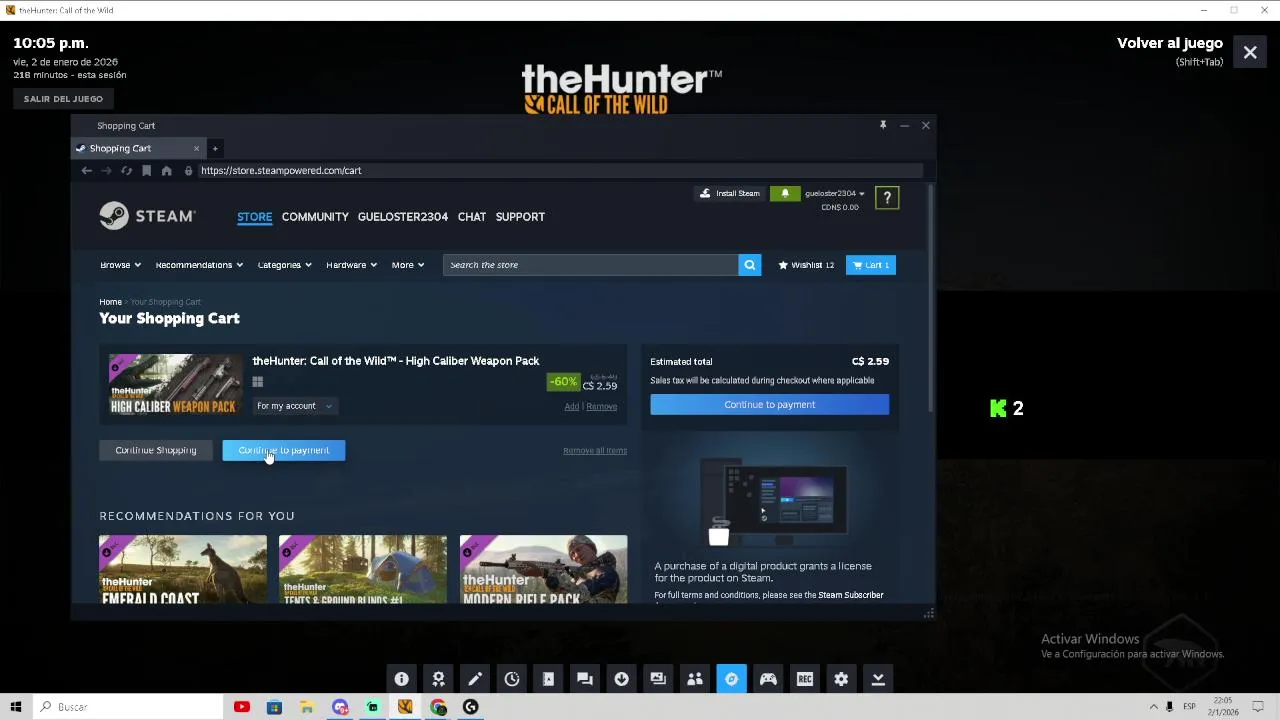Close overlay with X next to Volver al juego
This screenshot has height=720, width=1280.
point(1250,52)
